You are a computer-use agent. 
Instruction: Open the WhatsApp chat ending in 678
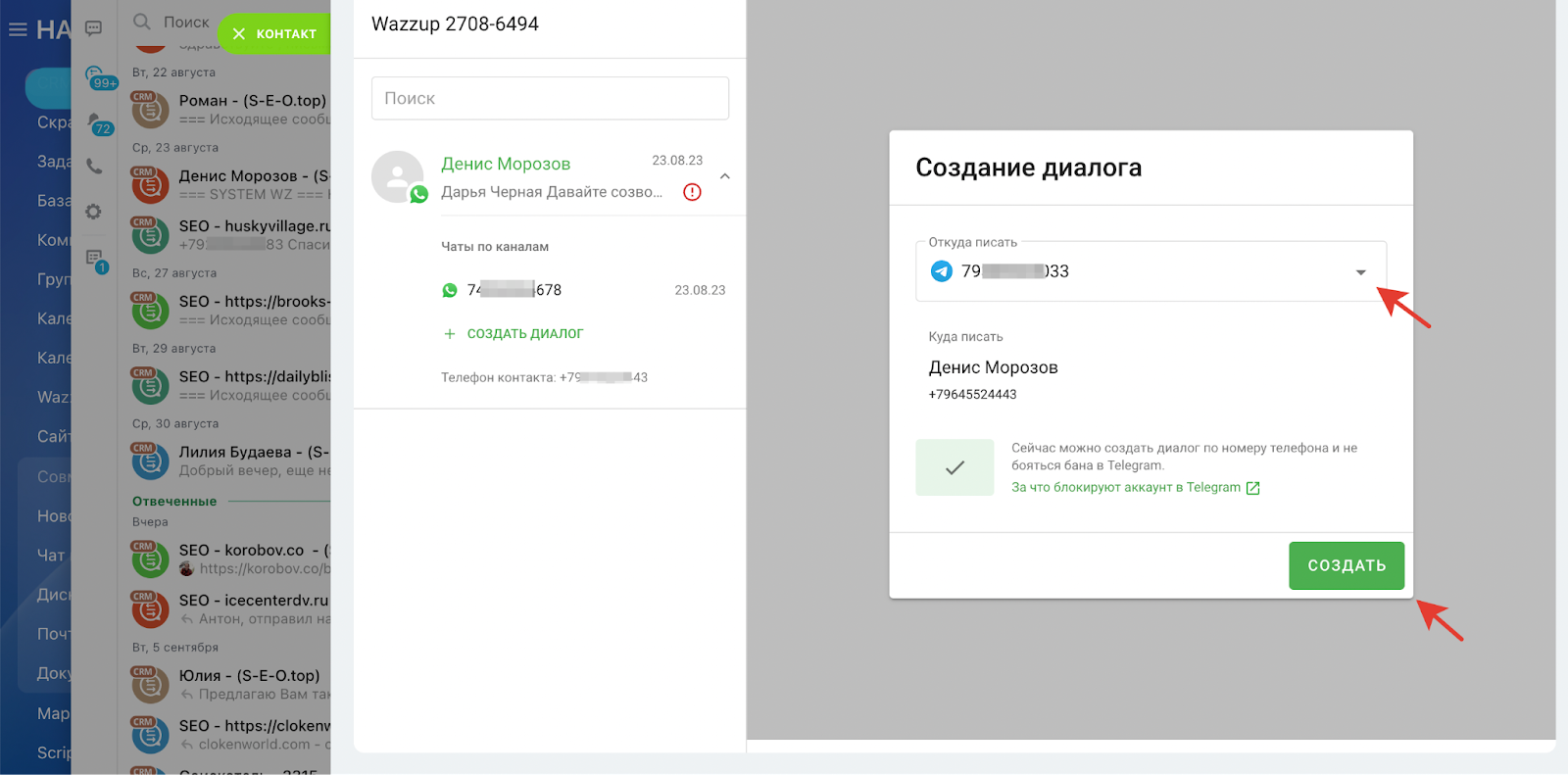[x=514, y=290]
